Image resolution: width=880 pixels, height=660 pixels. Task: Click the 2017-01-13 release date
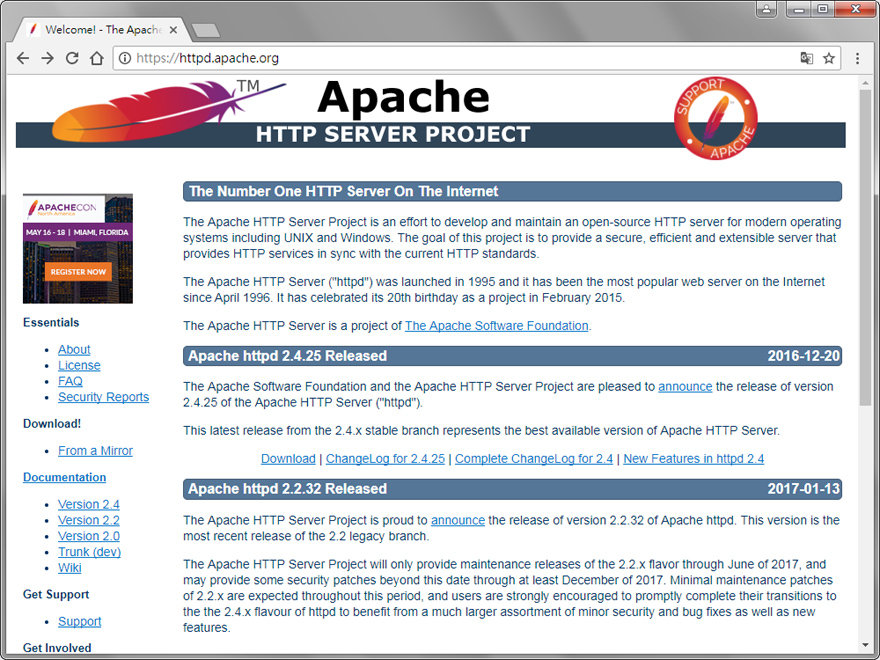[x=803, y=489]
